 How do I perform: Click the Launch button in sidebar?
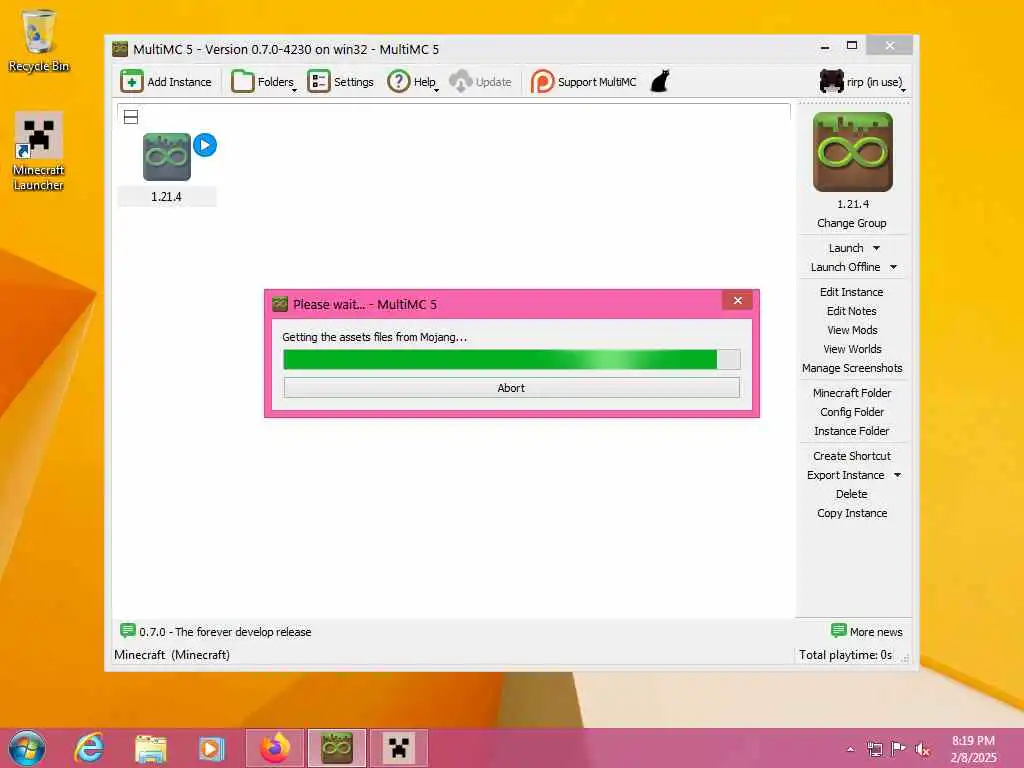(846, 248)
